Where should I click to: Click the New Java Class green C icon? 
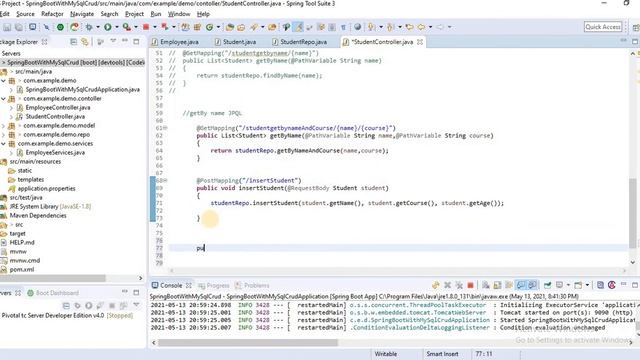pyautogui.click(x=209, y=27)
